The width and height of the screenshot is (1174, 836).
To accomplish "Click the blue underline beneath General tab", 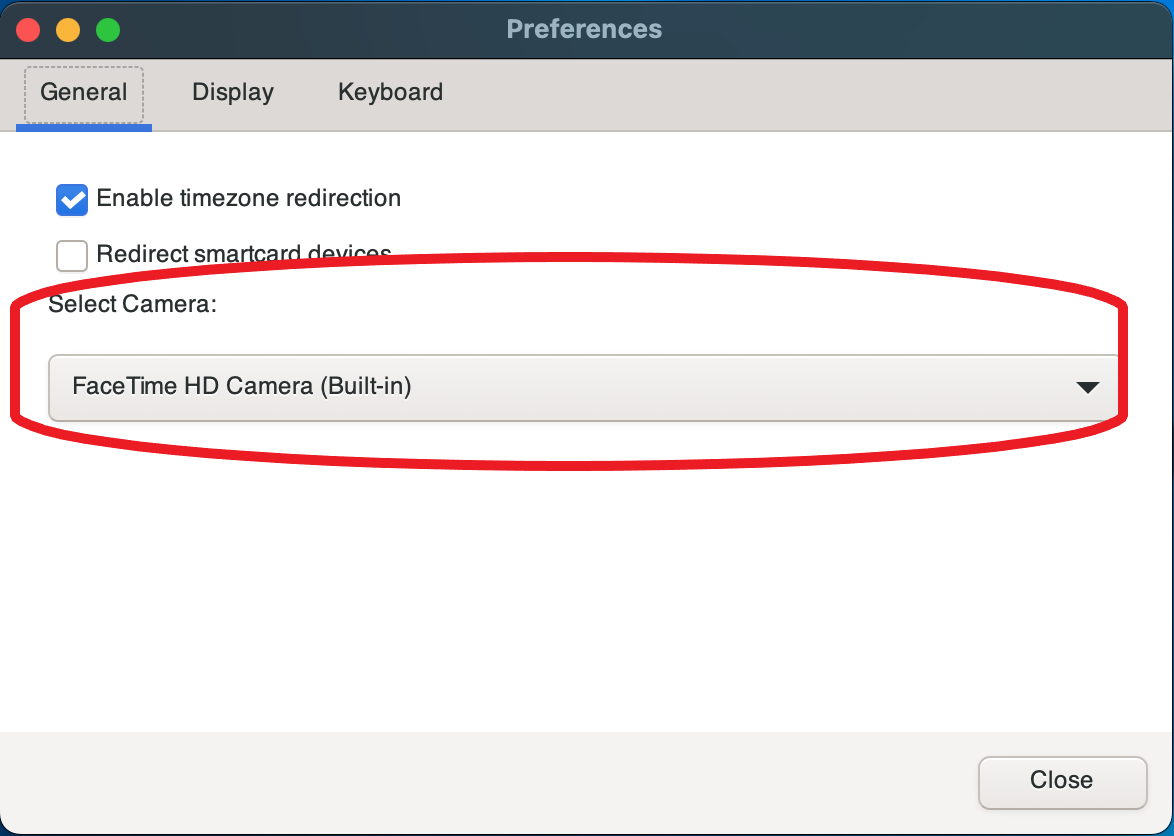I will coord(84,125).
